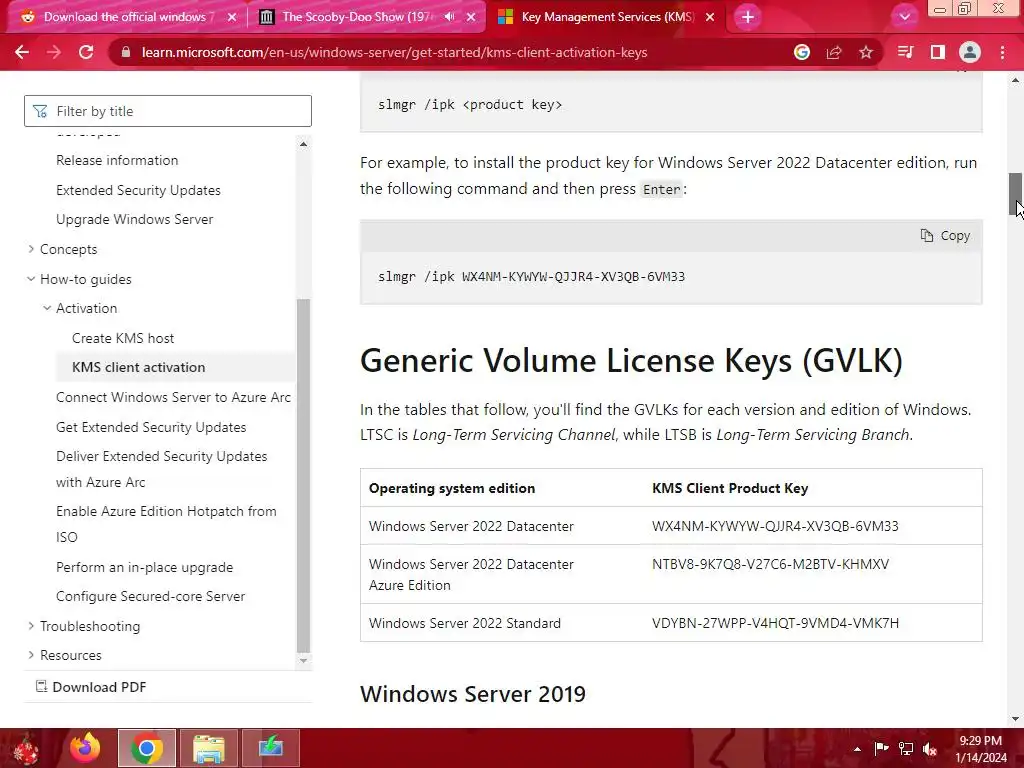
Task: Open Configure Secured-core Server
Action: pos(150,596)
